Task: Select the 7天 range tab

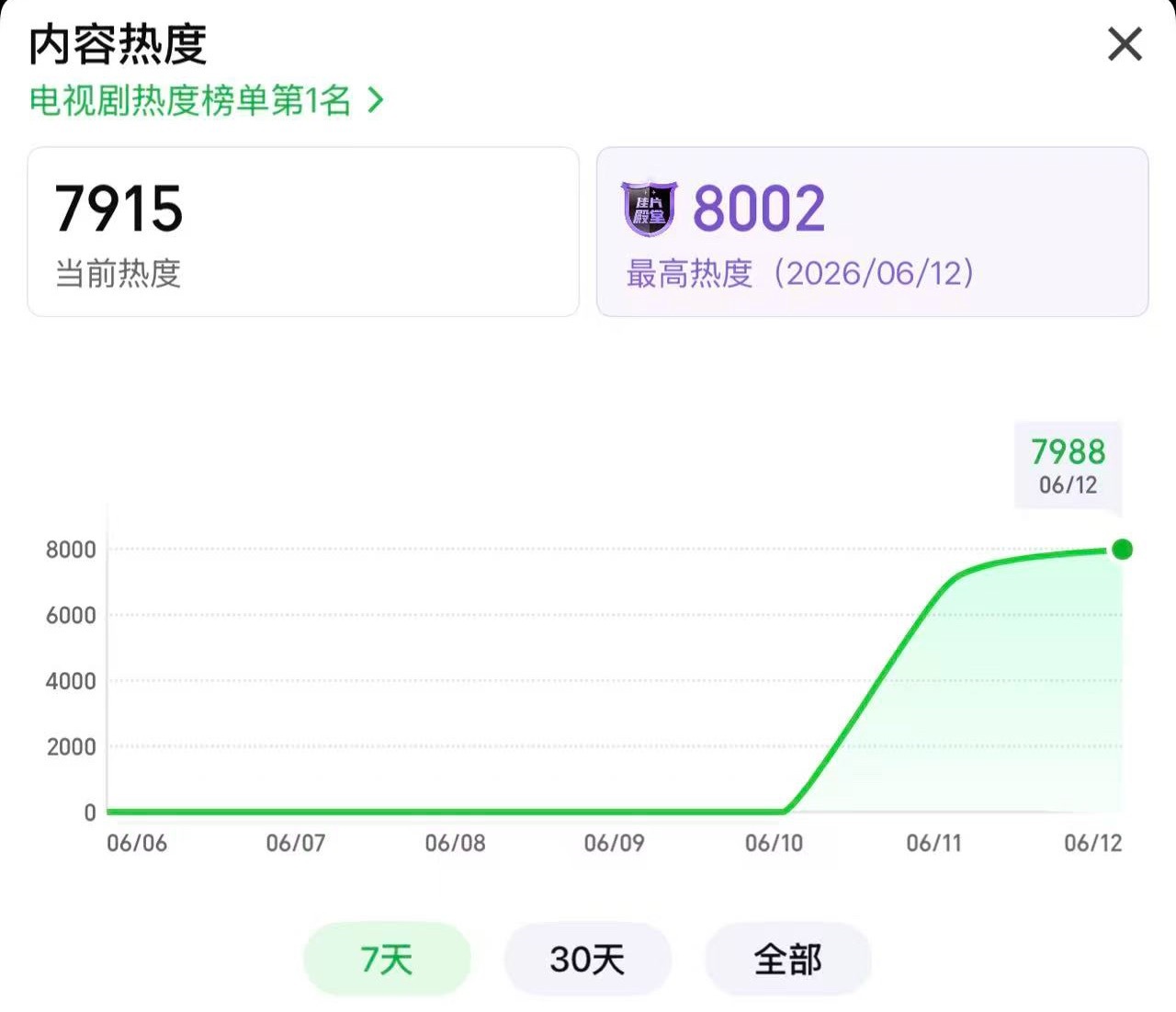Action: pyautogui.click(x=387, y=959)
